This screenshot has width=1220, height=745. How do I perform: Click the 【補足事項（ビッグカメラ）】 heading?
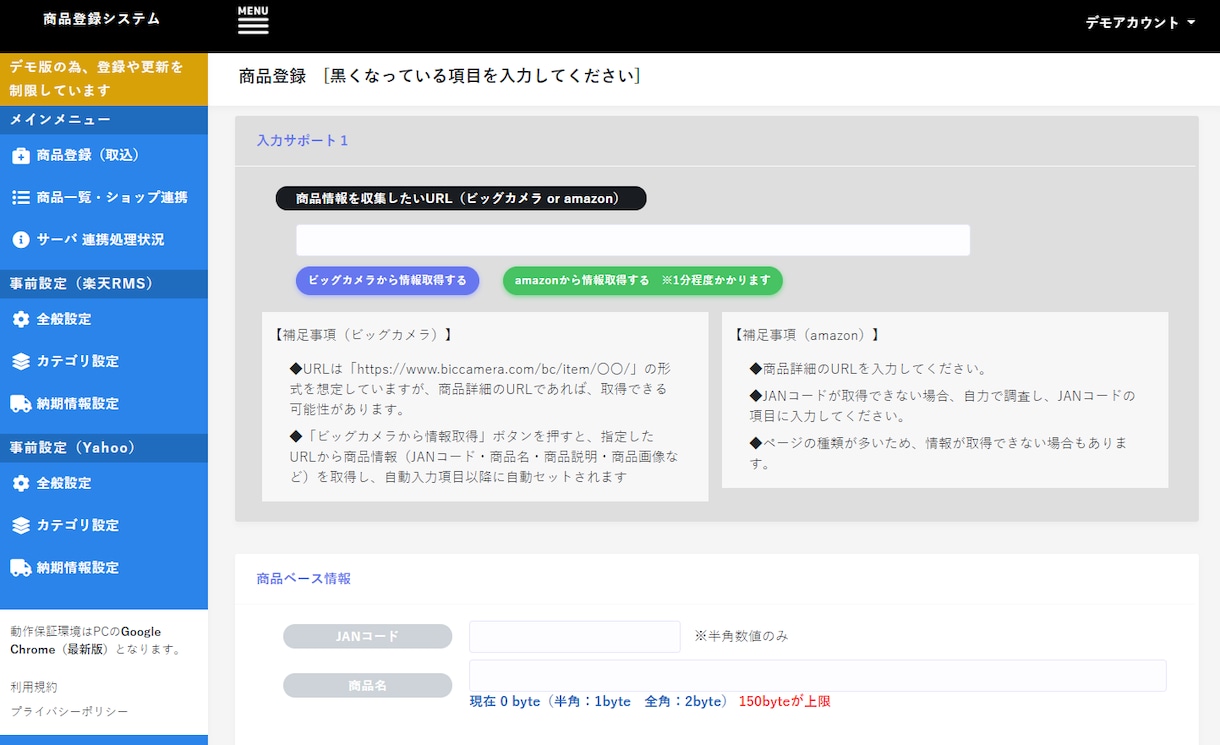[x=362, y=335]
